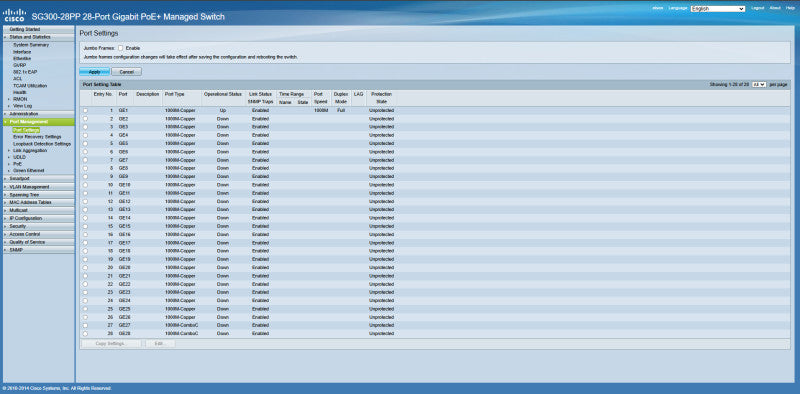The height and width of the screenshot is (394, 800).
Task: Click the 'GE12' port cell
Action: pyautogui.click(x=124, y=202)
